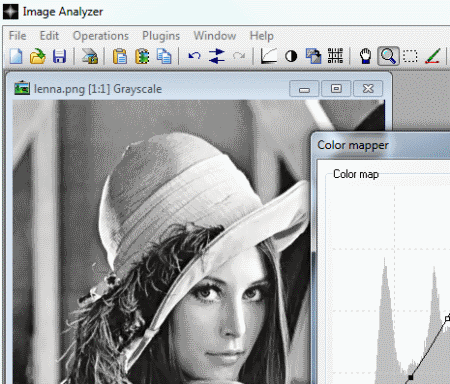Select the line profile drawing tool

point(433,56)
